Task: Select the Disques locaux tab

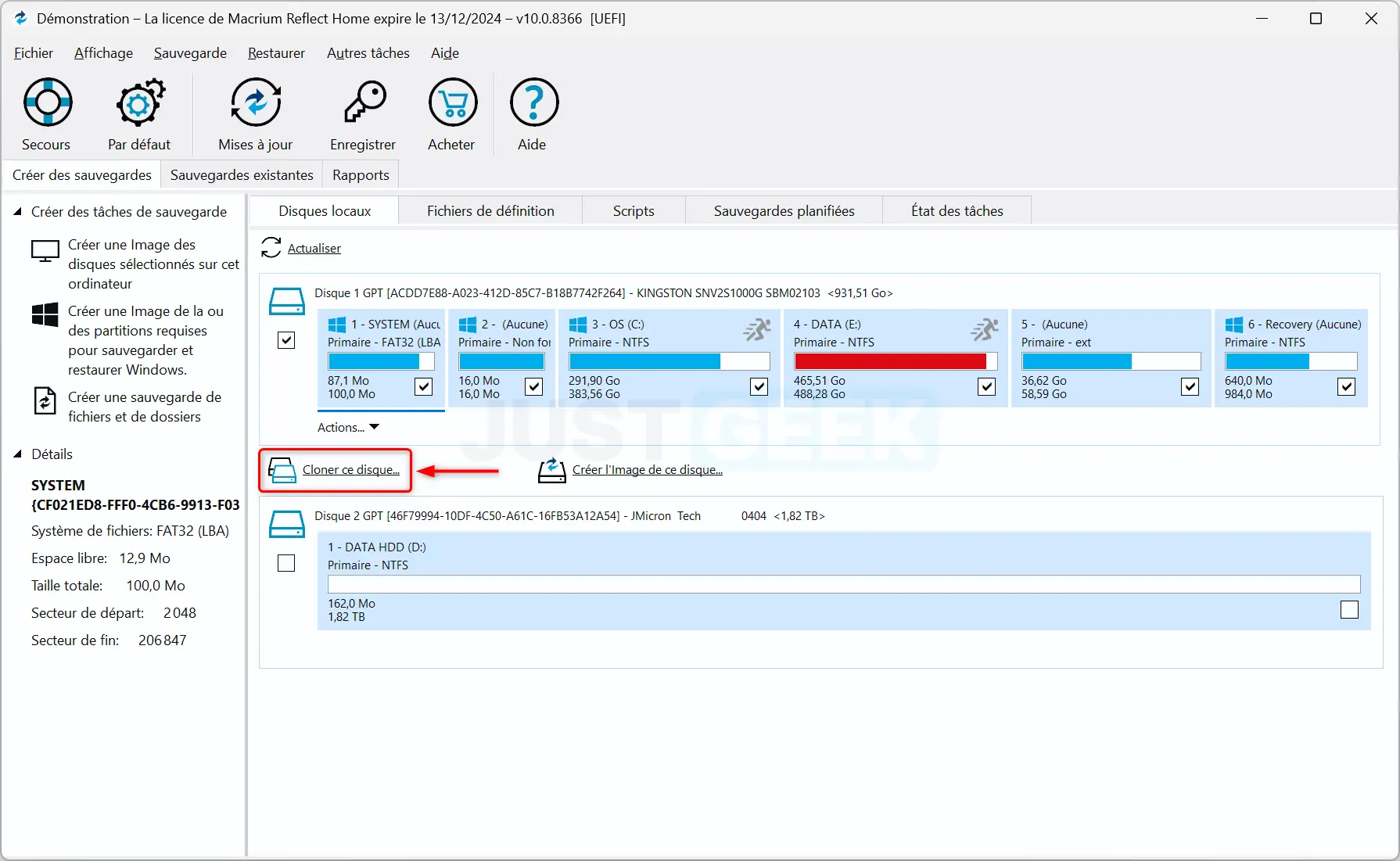Action: coord(325,210)
